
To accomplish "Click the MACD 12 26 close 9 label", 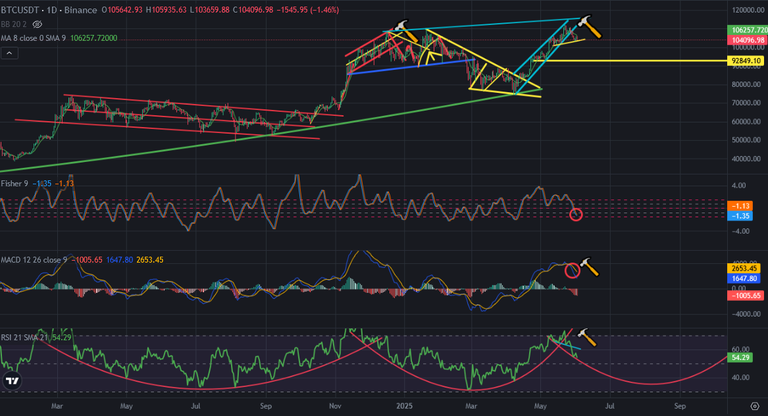I will tap(34, 260).
